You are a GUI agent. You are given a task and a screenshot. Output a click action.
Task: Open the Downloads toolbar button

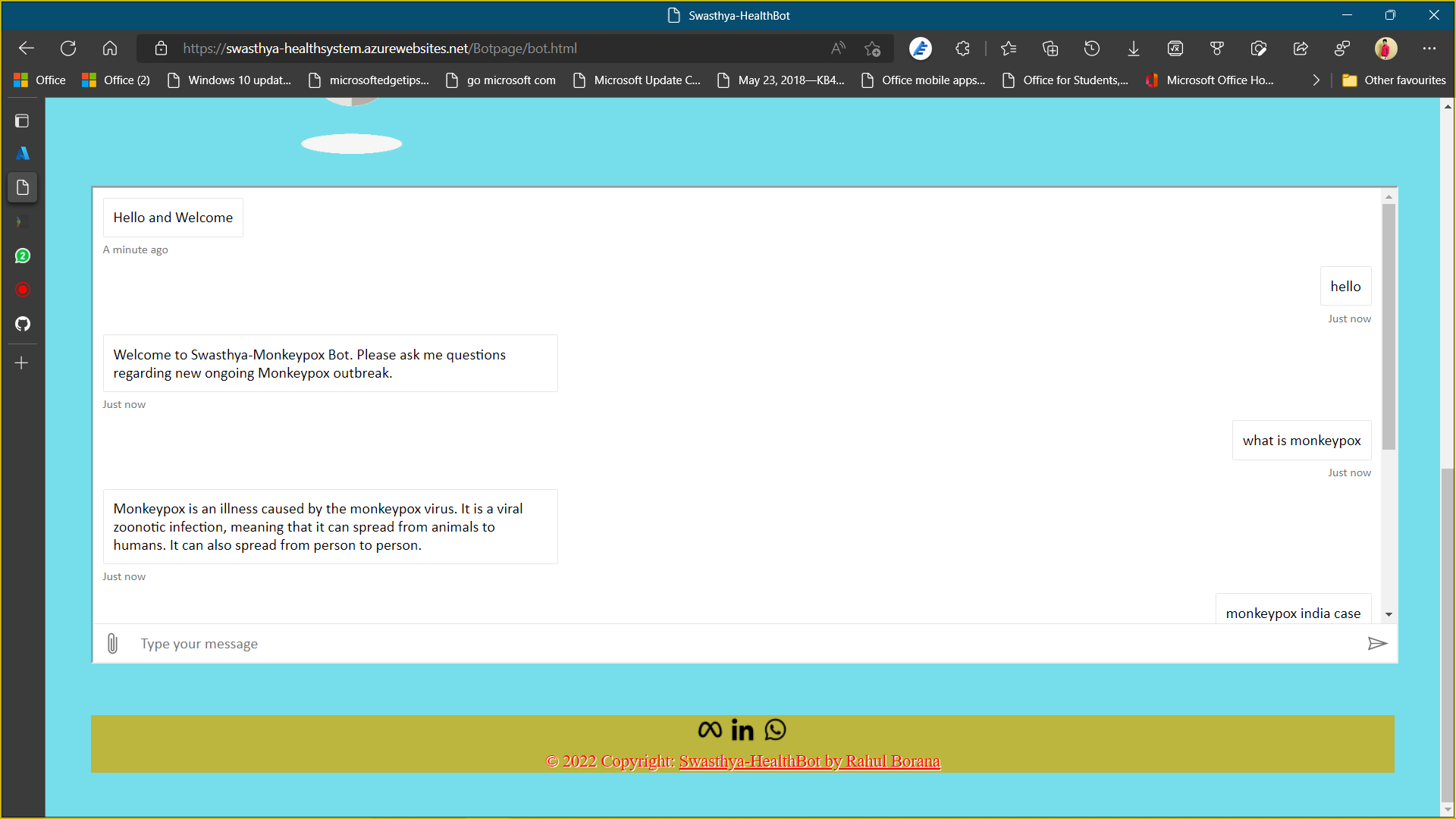pos(1133,49)
